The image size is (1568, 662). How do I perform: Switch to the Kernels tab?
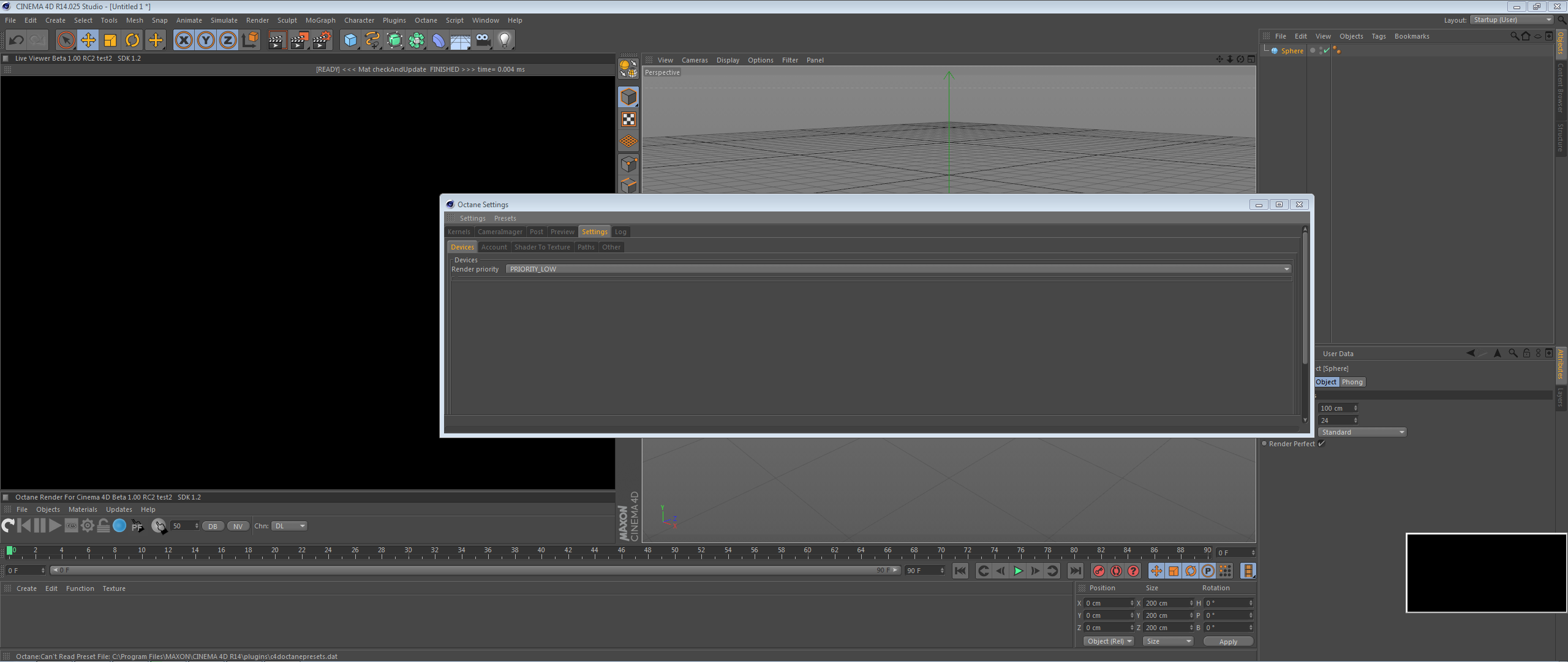[459, 232]
